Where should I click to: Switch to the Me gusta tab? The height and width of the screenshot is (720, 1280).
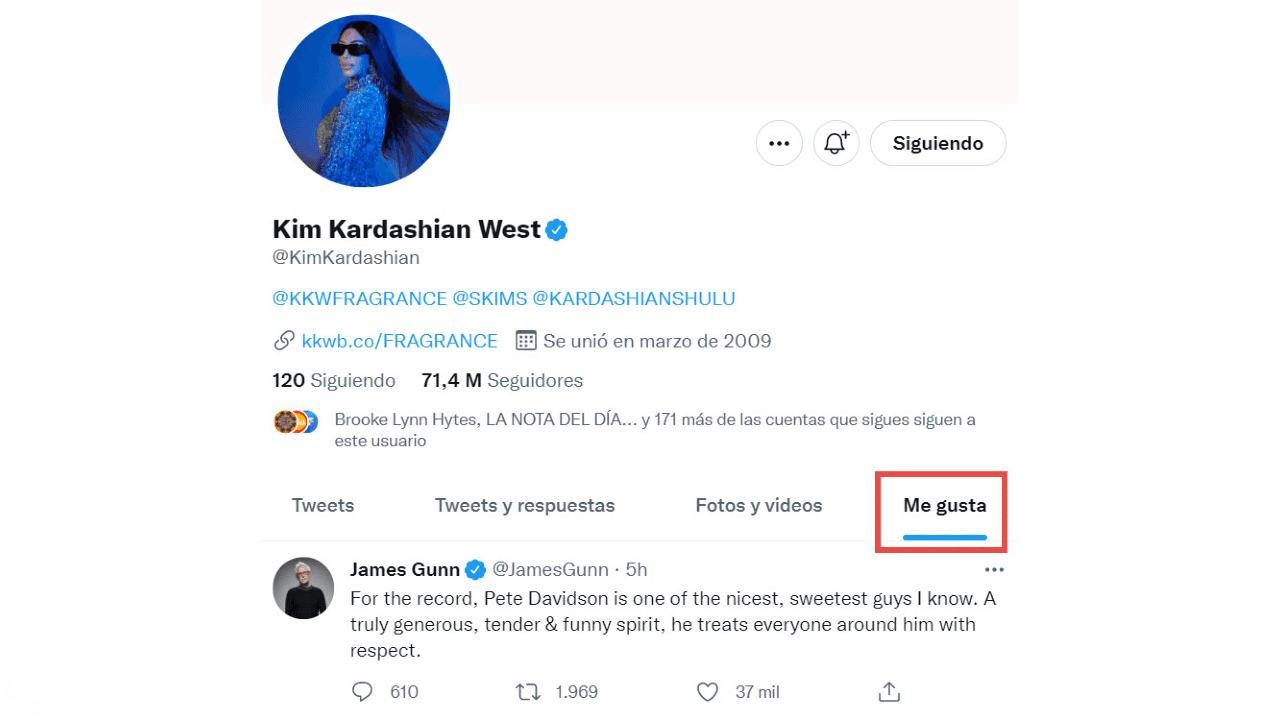tap(942, 505)
